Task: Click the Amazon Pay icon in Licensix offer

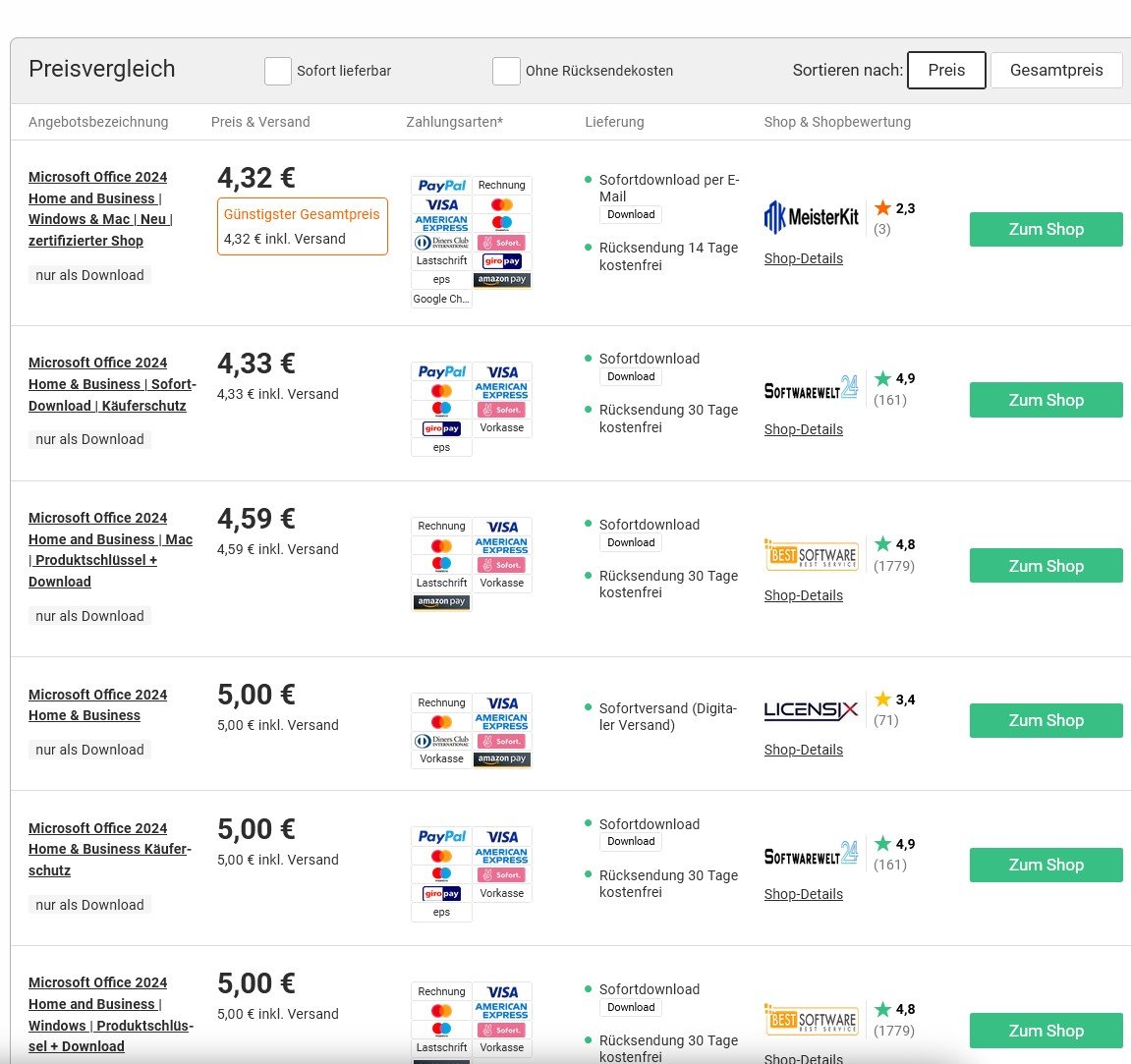Action: click(501, 758)
